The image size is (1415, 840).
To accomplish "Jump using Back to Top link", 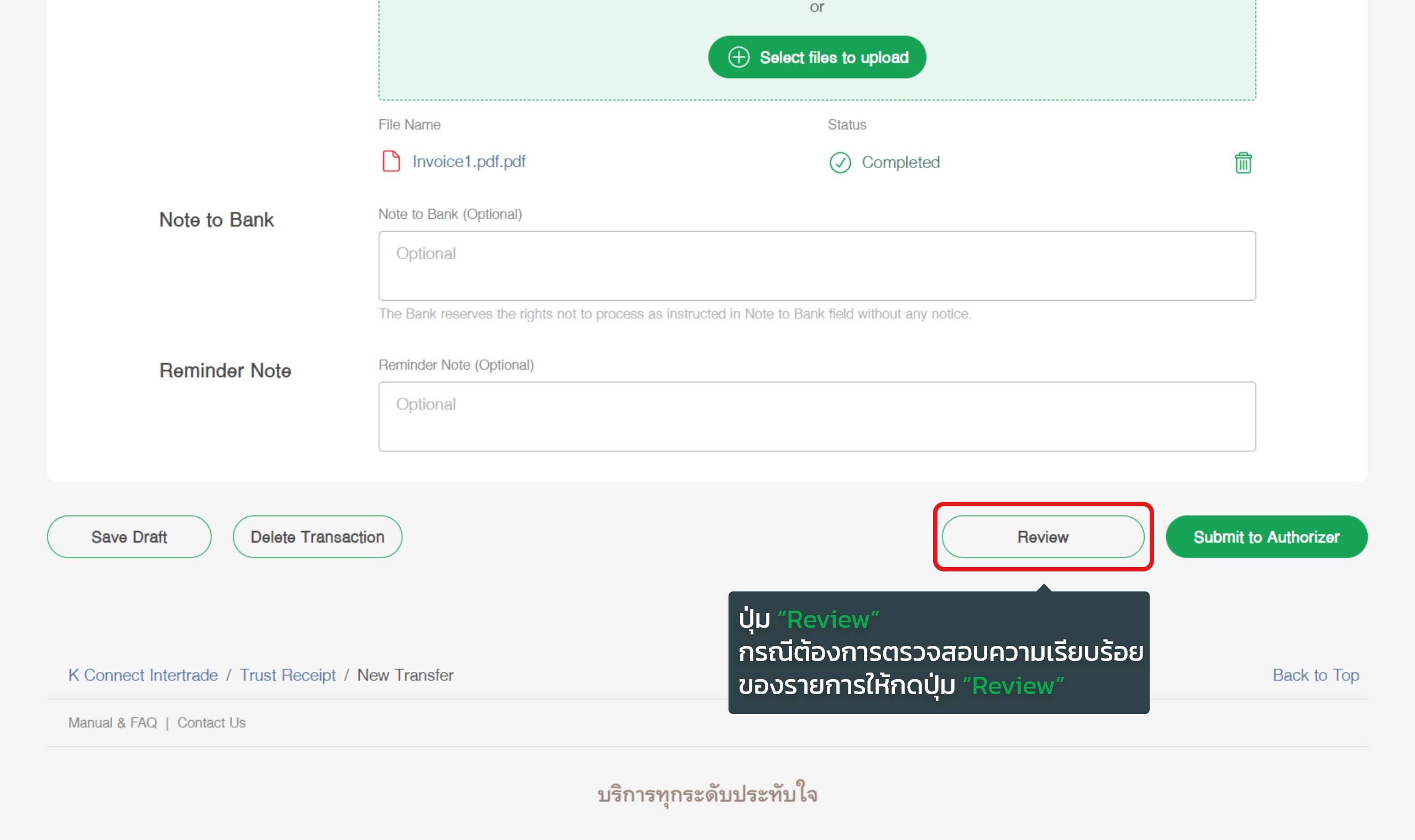I will point(1315,675).
